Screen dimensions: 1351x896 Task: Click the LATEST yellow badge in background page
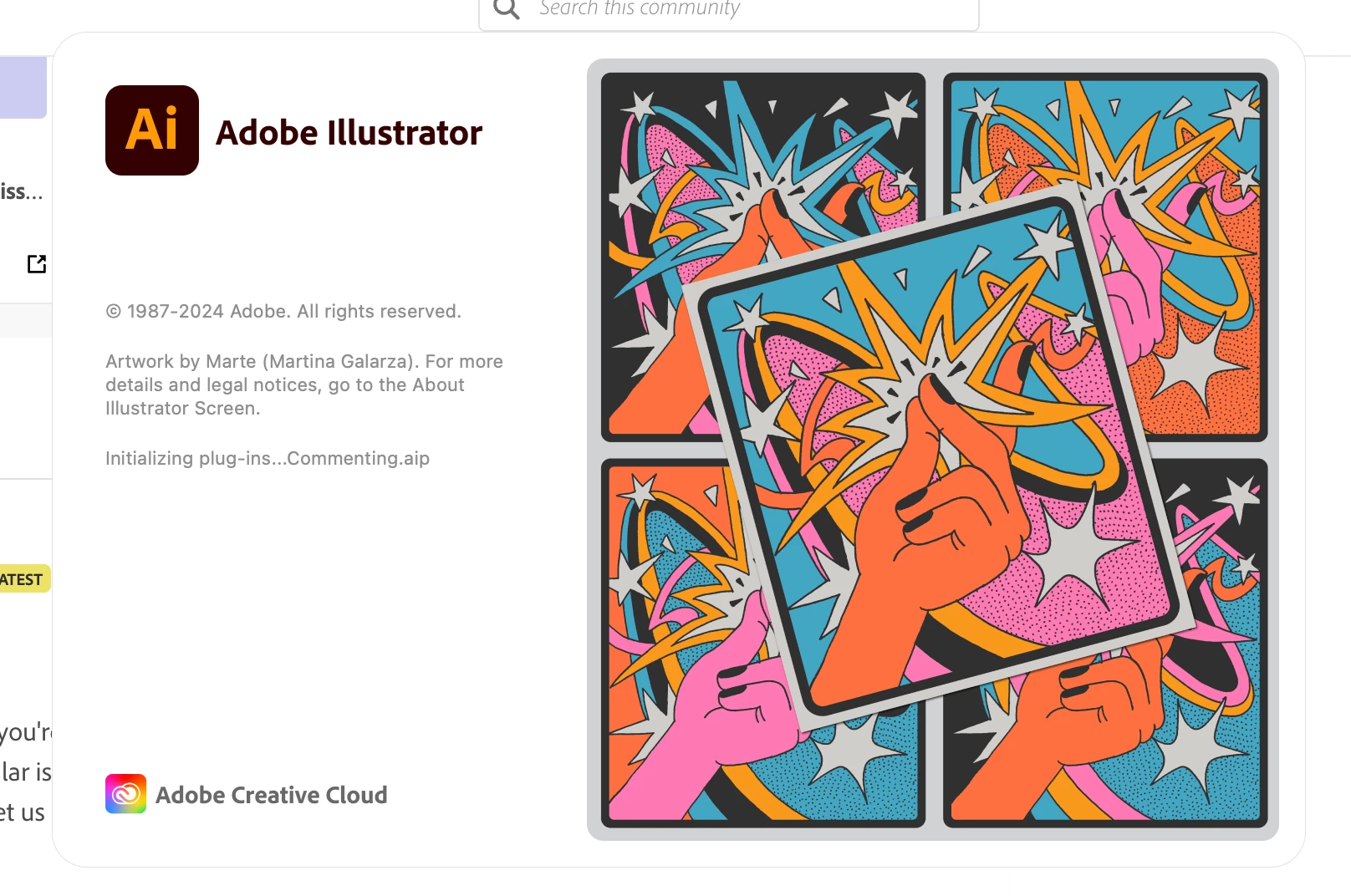click(23, 579)
